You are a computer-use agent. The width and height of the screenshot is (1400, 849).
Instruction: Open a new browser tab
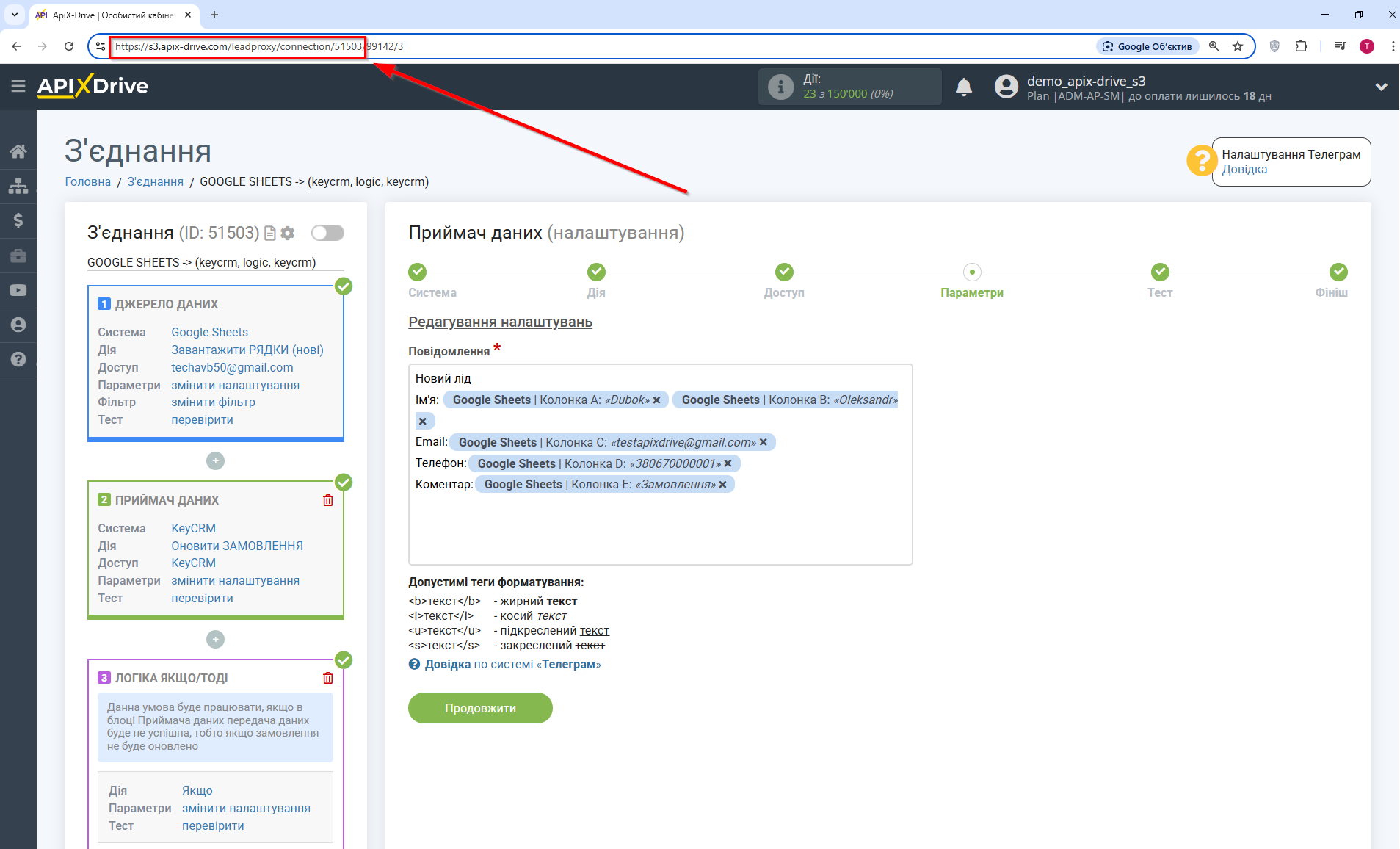pyautogui.click(x=214, y=15)
